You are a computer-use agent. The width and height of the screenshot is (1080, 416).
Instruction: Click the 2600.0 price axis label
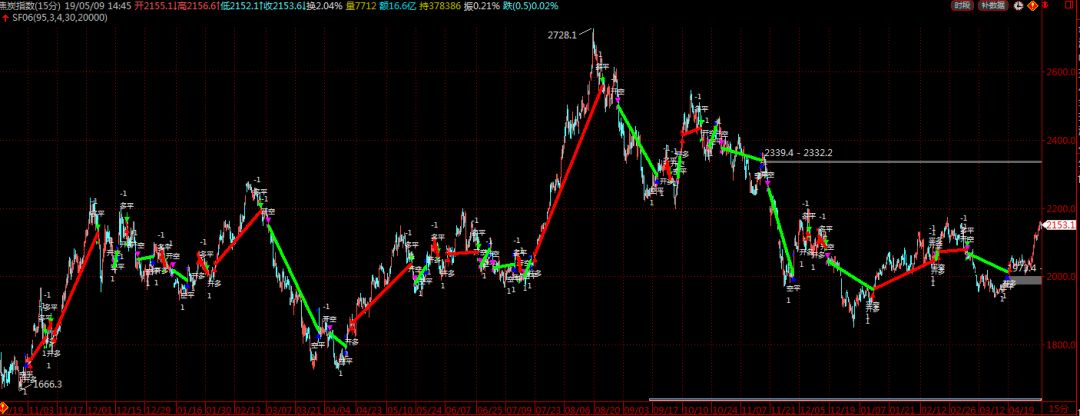pos(1060,73)
